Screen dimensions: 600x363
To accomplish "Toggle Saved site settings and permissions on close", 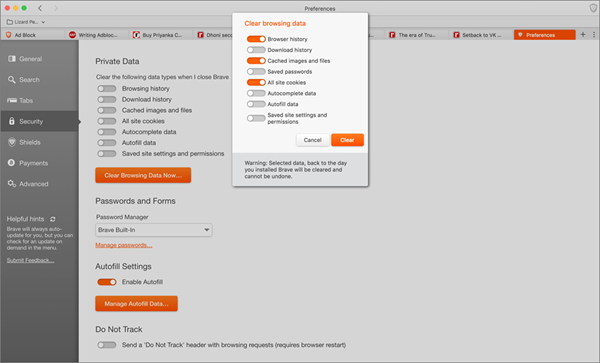I will (x=106, y=153).
